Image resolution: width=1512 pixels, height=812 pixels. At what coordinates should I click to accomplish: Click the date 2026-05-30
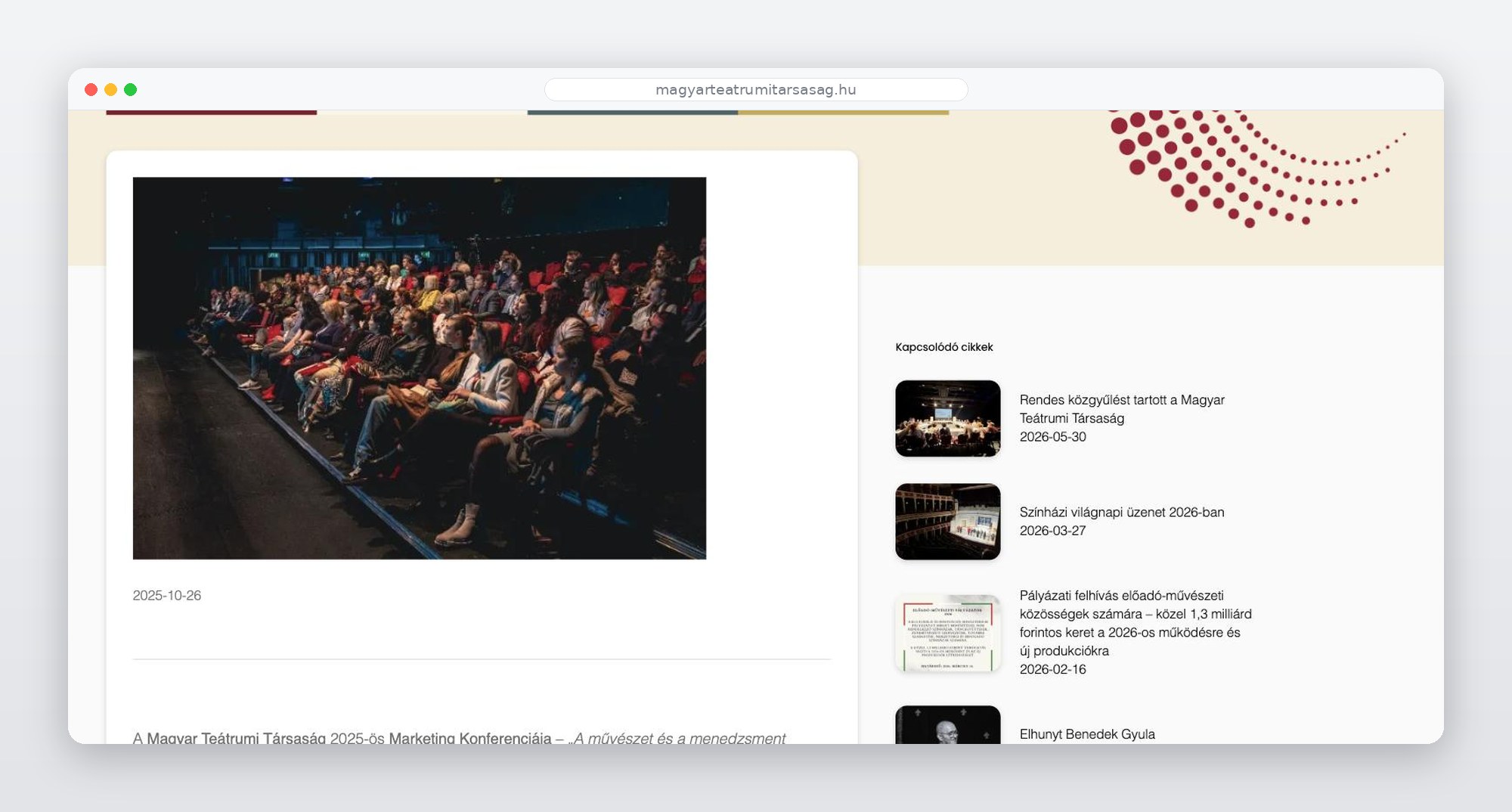(1052, 437)
